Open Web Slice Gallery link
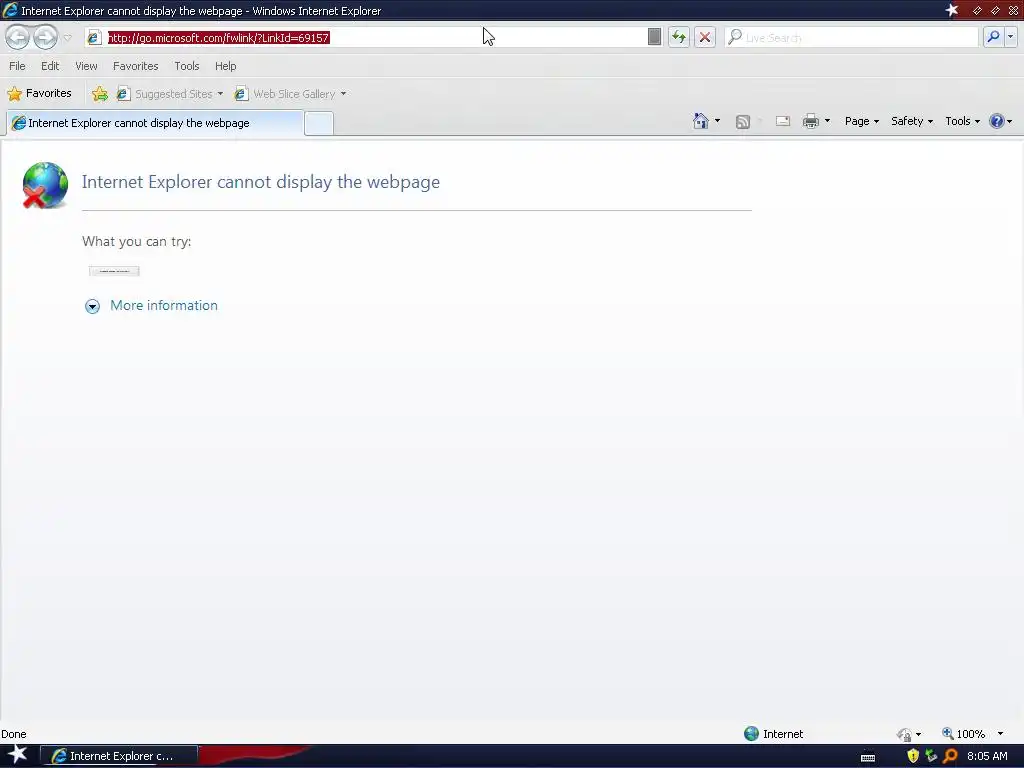Screen dimensions: 1024x768 286,94
